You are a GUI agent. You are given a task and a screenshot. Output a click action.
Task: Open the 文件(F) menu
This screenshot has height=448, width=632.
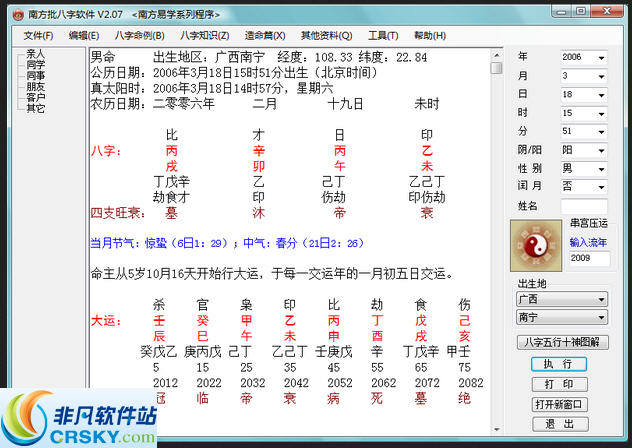coord(38,36)
